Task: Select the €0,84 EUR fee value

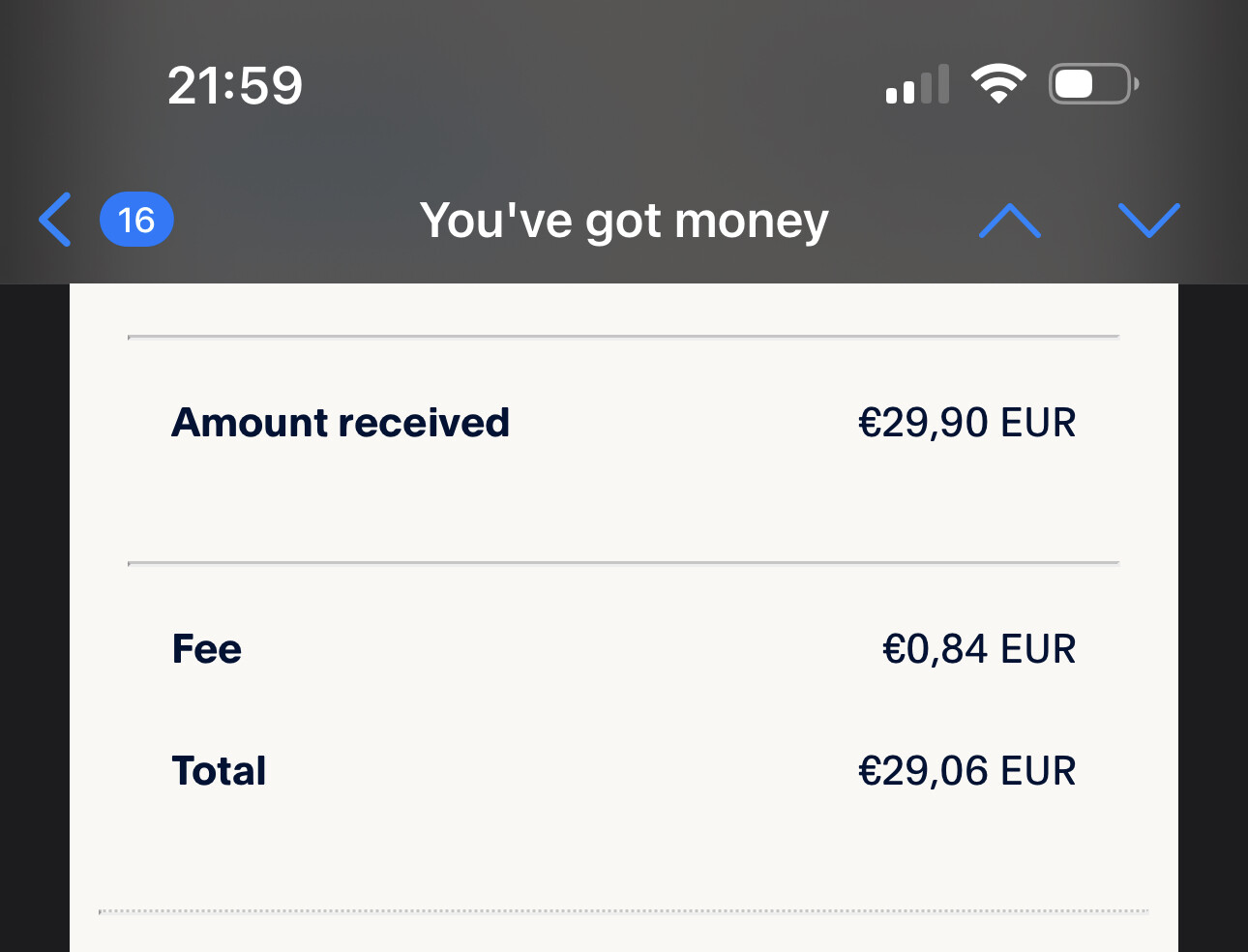Action: pyautogui.click(x=978, y=649)
